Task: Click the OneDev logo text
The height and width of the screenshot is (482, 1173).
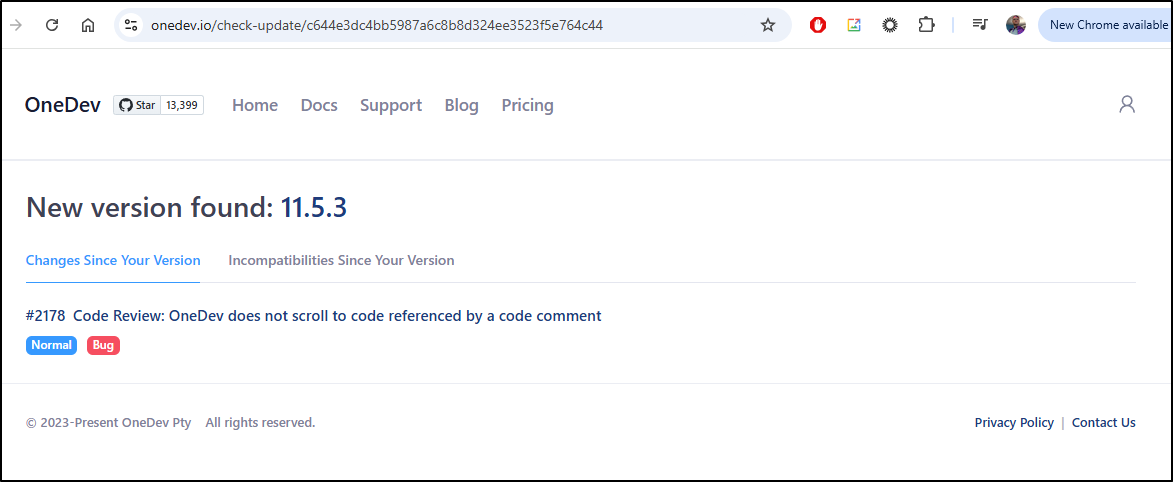Action: (x=63, y=105)
